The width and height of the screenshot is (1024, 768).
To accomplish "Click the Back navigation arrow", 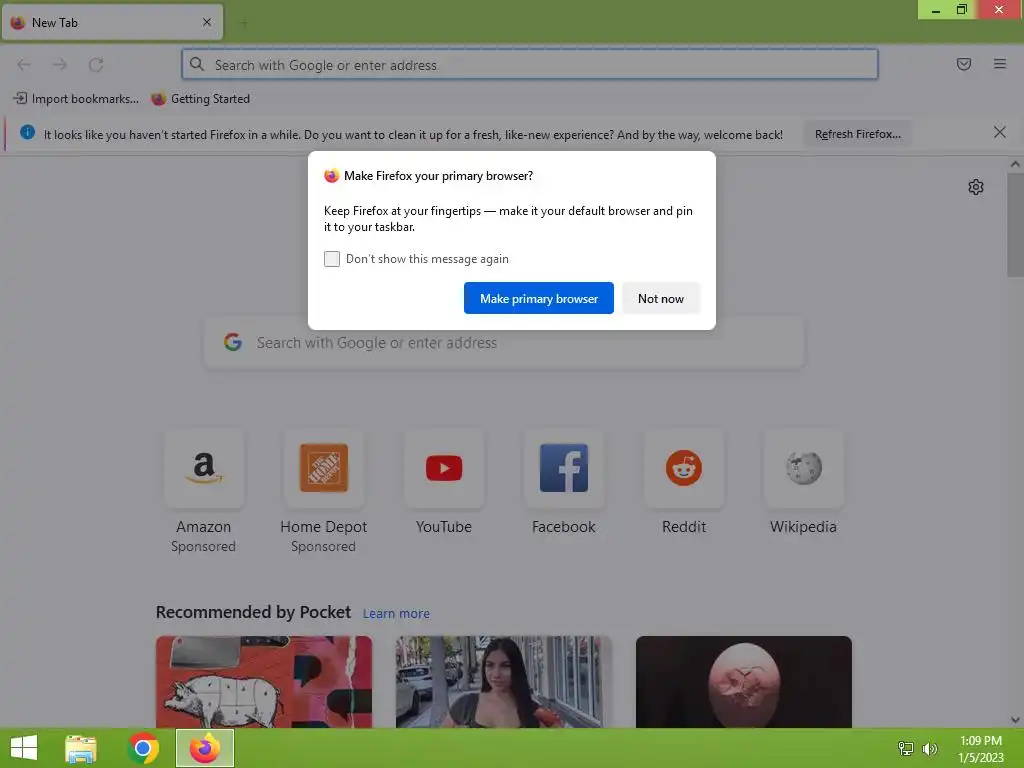I will (24, 64).
